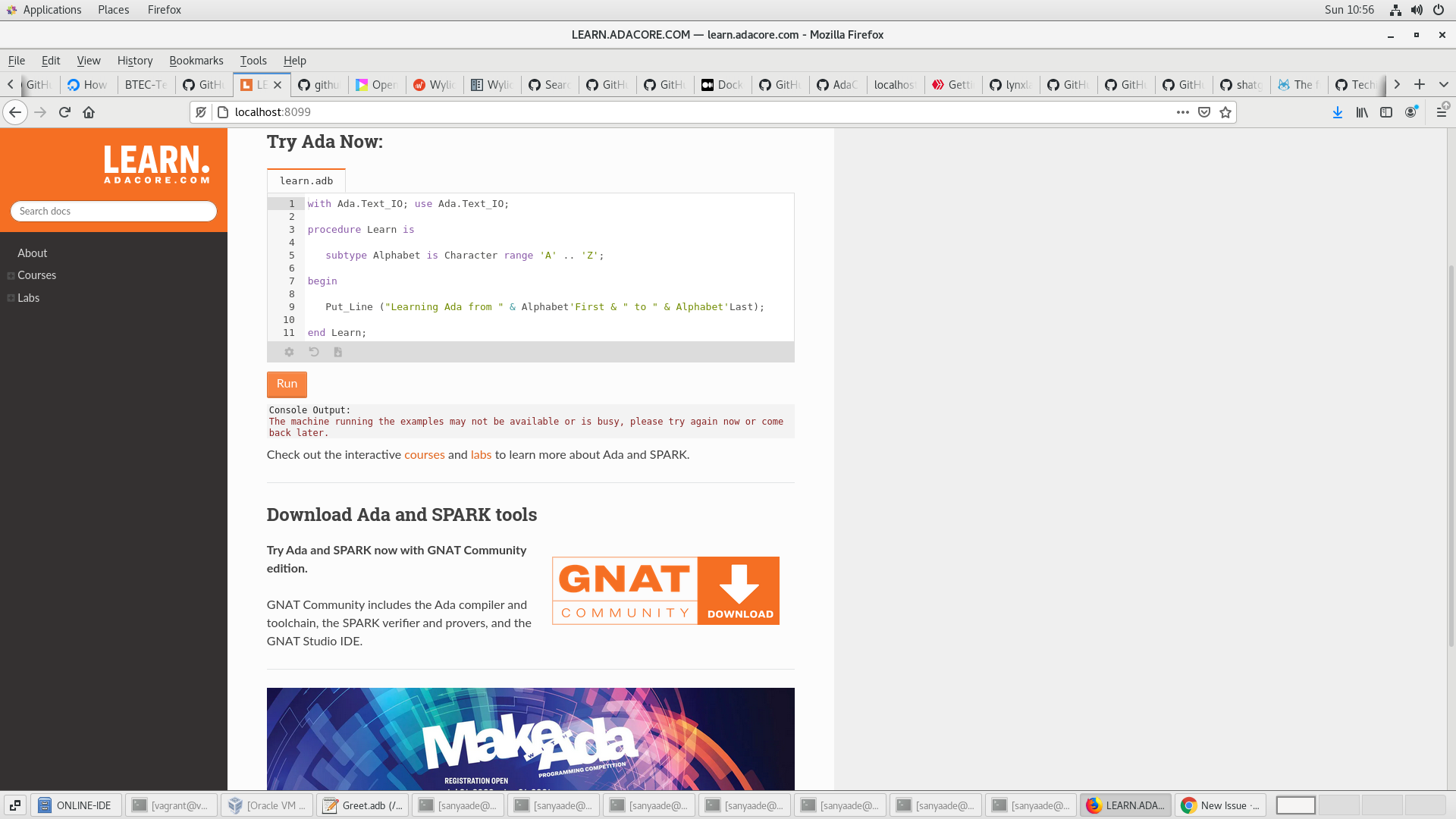Open the browser sidebar icon
The width and height of the screenshot is (1456, 819).
(x=1387, y=111)
